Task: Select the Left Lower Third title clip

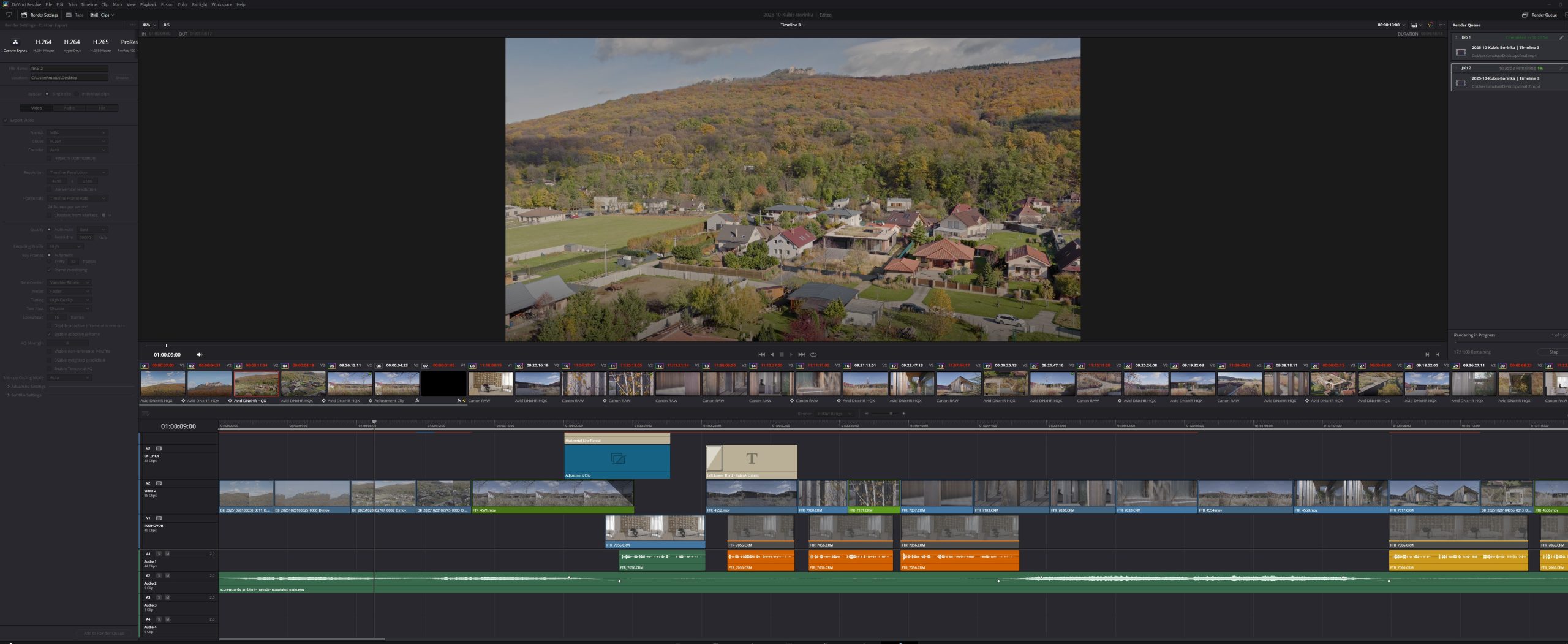Action: (x=752, y=461)
